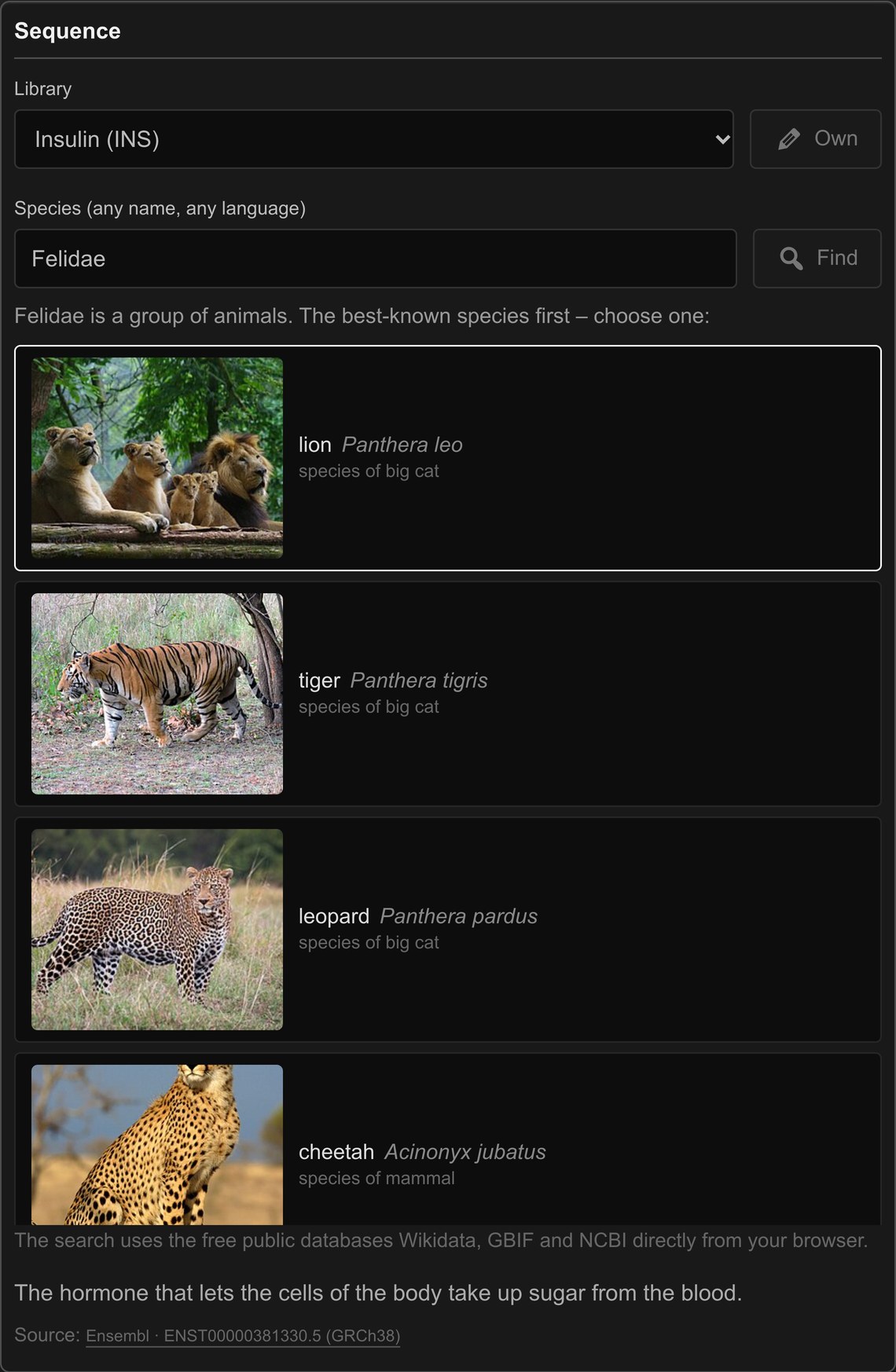The height and width of the screenshot is (1372, 896).
Task: Open the Ensembl ENST00000381330.5 source link
Action: [243, 1336]
